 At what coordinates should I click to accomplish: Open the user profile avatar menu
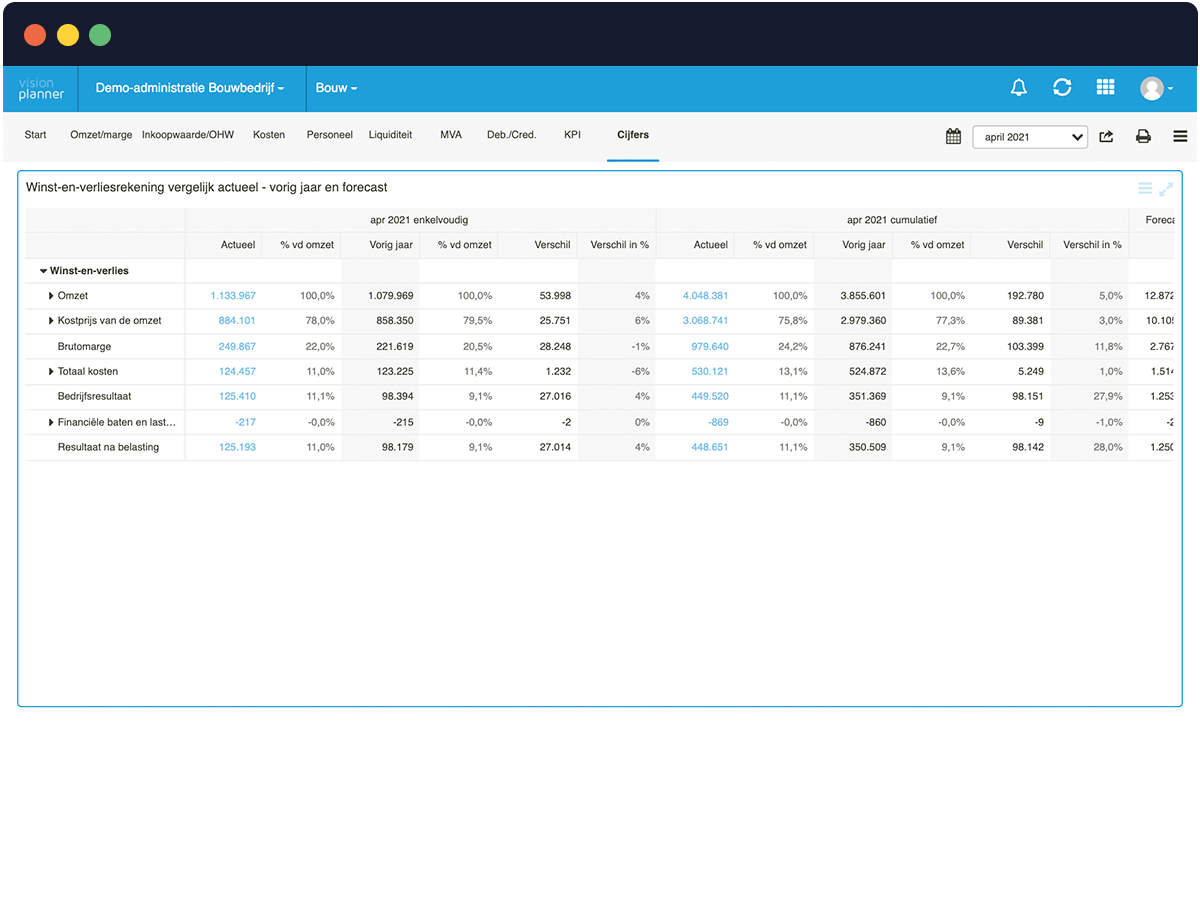pos(1156,88)
